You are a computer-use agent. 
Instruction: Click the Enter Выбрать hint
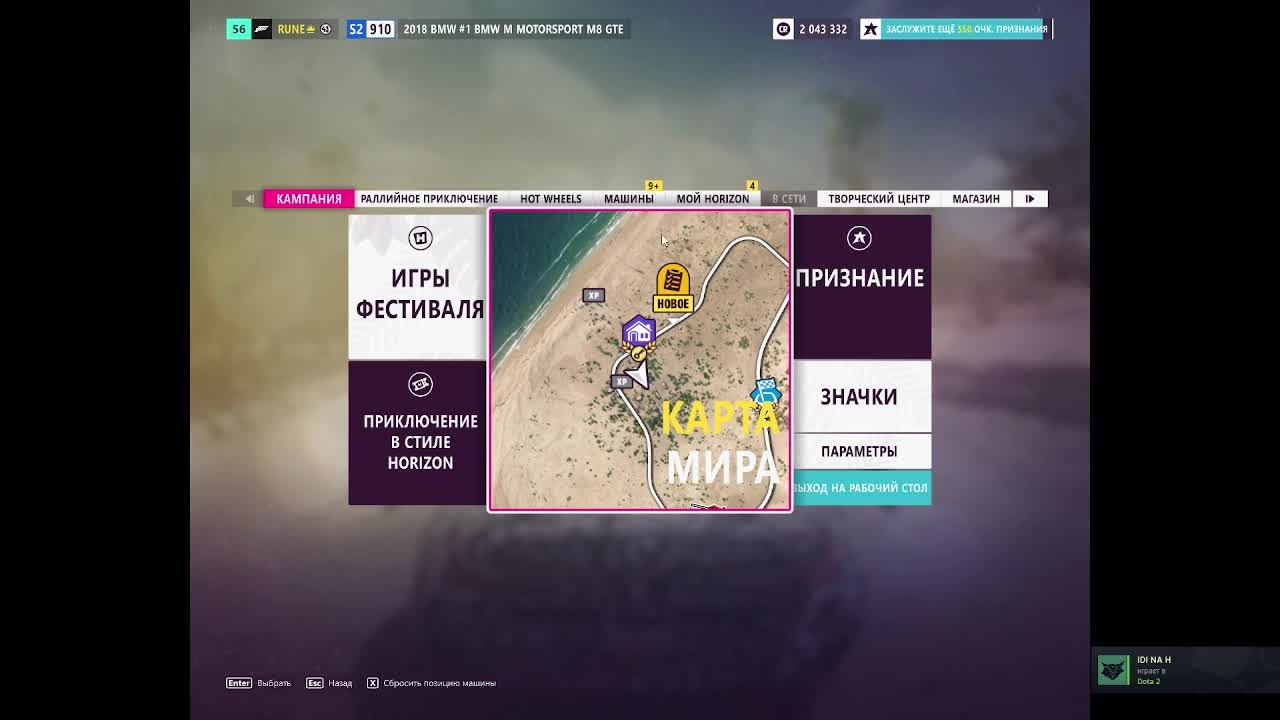click(259, 683)
